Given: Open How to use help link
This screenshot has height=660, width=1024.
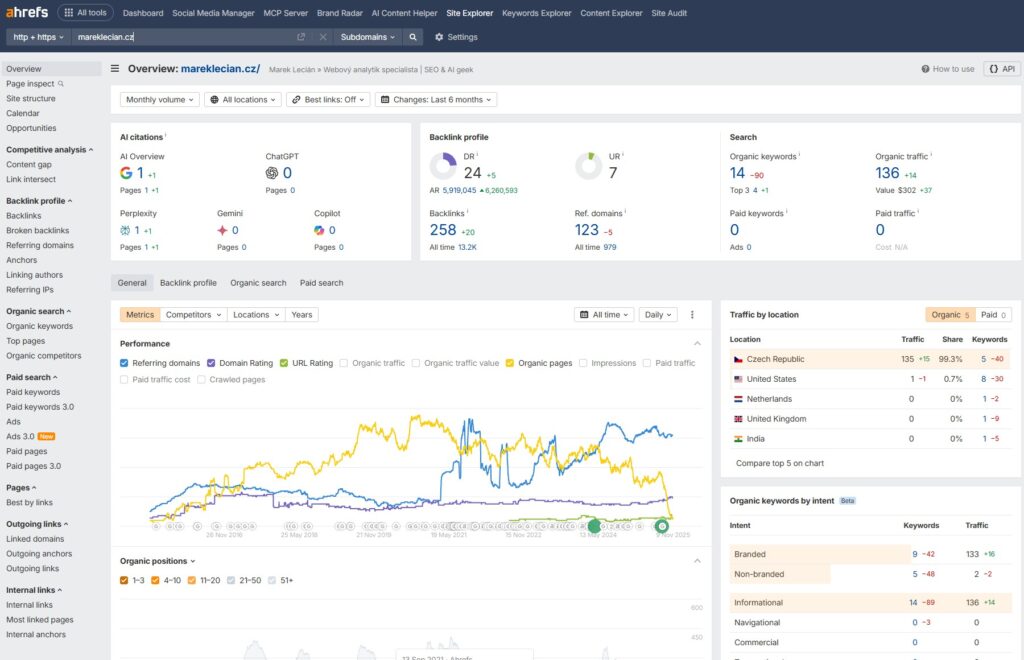Looking at the screenshot, I should pyautogui.click(x=947, y=69).
